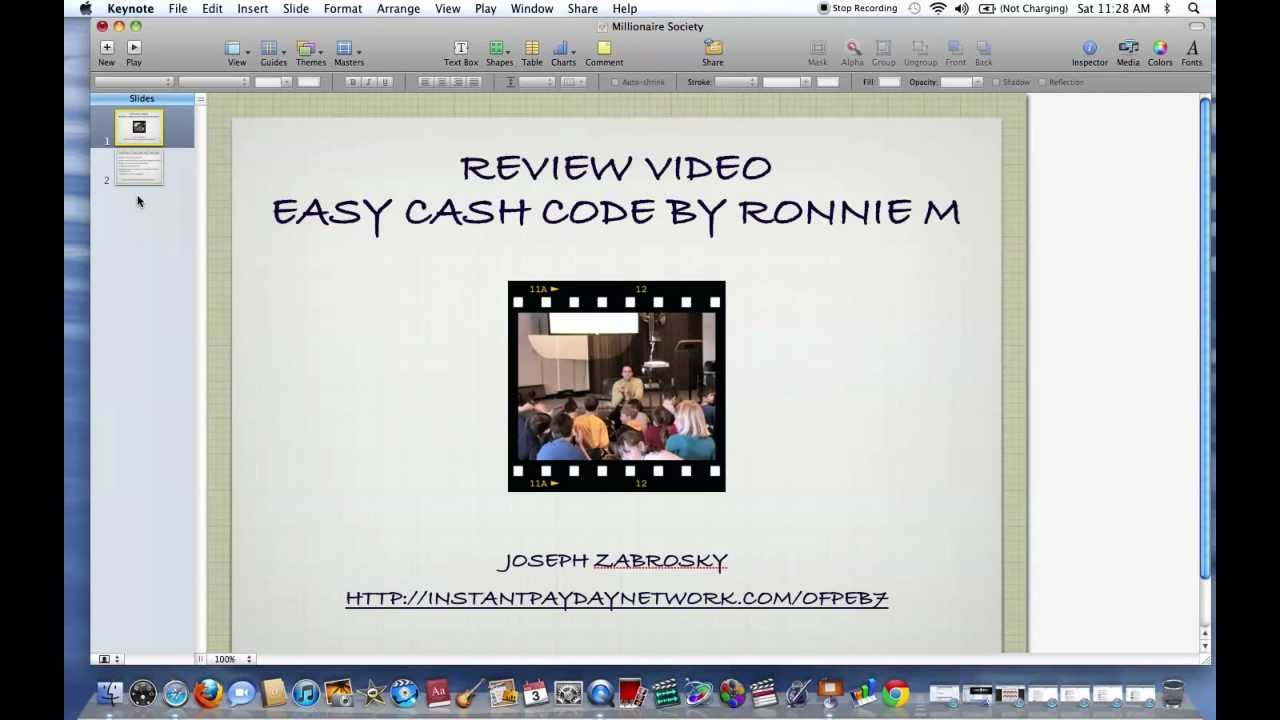Screen dimensions: 1280x720
Task: Bring object to Front
Action: (955, 53)
